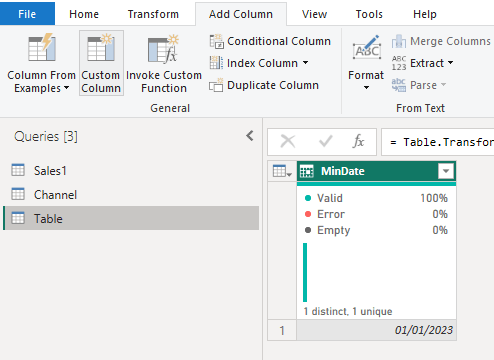Click the MinDate data type icon
Image resolution: width=494 pixels, height=360 pixels.
pos(307,171)
